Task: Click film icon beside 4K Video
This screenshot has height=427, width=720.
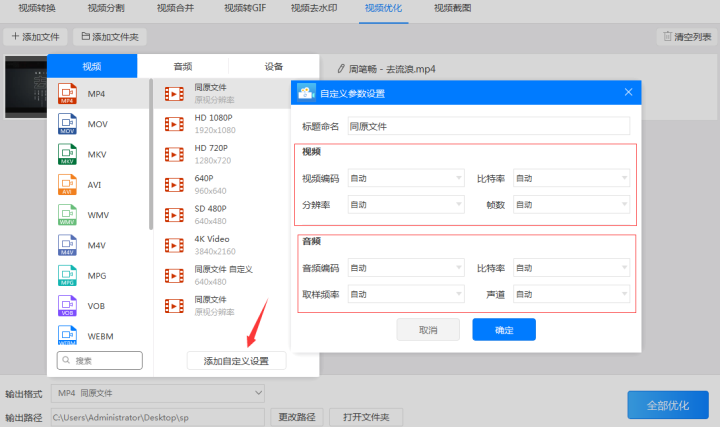Action: 174,245
